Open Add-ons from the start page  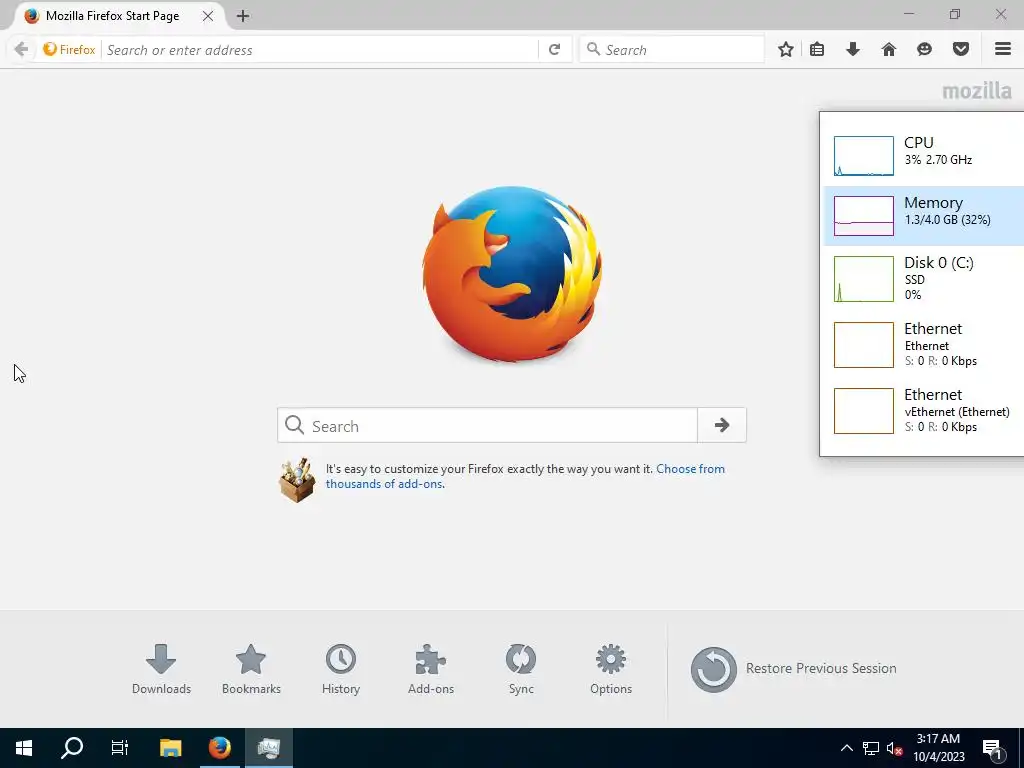point(431,669)
